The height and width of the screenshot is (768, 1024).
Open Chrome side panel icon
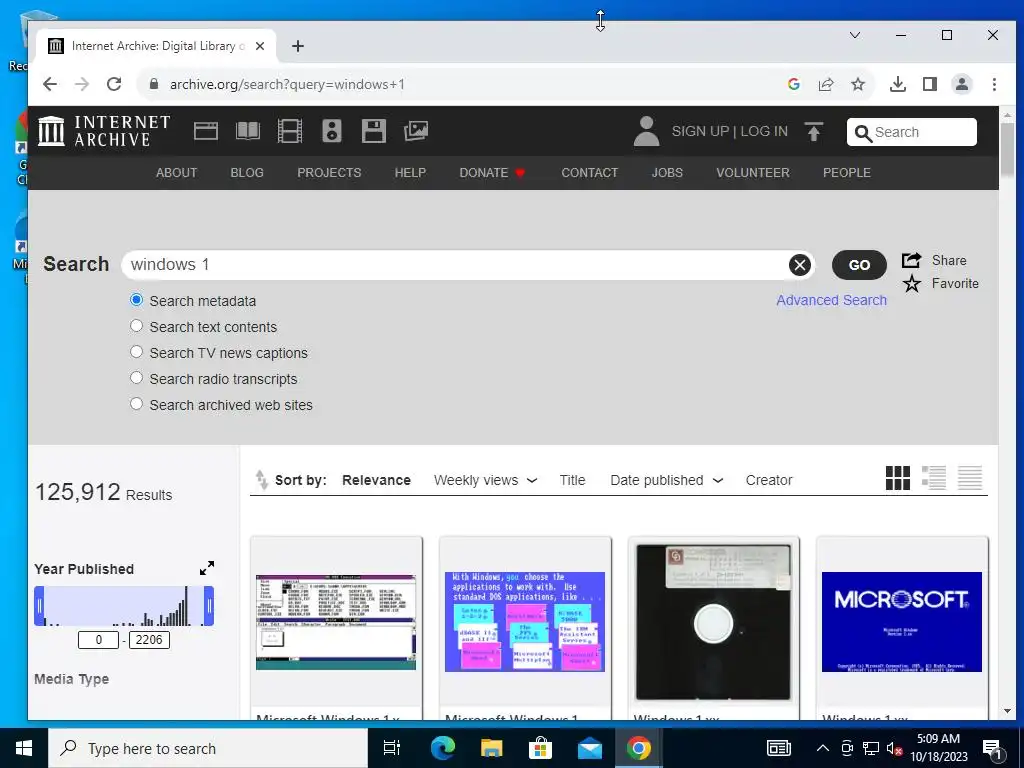(930, 84)
